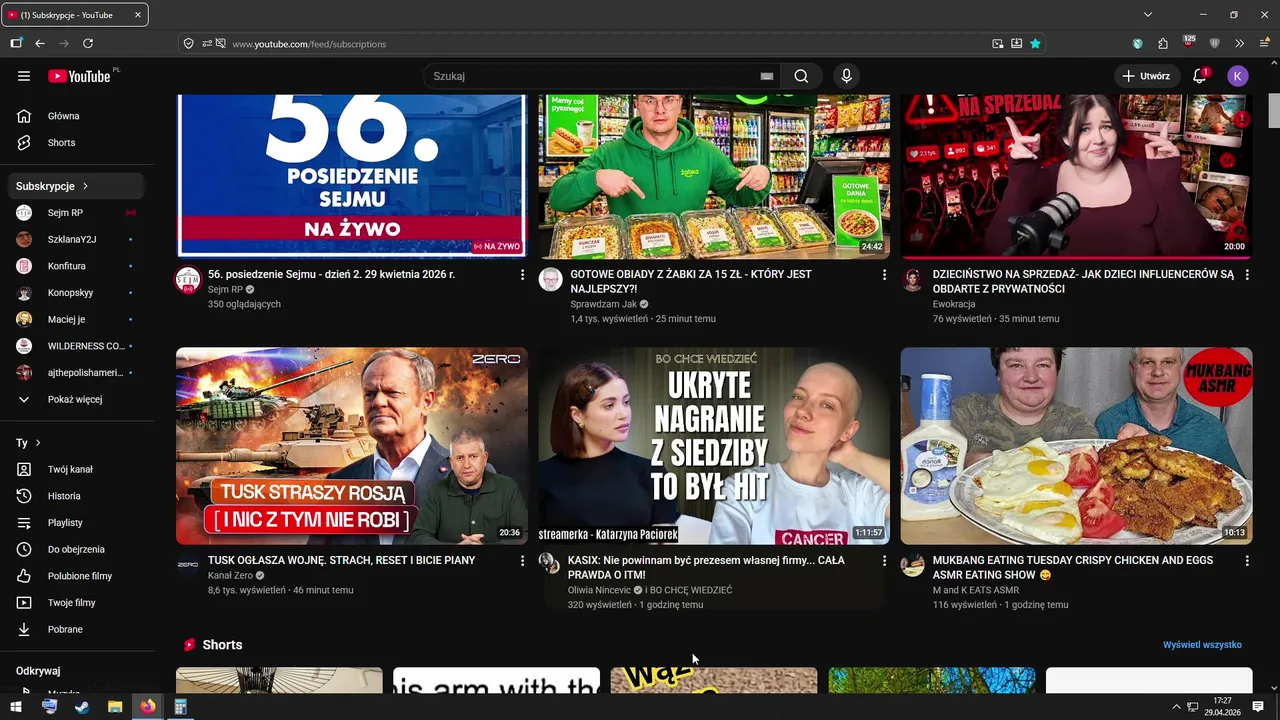Open more options for Sejm video
This screenshot has width=1280, height=720.
[522, 274]
